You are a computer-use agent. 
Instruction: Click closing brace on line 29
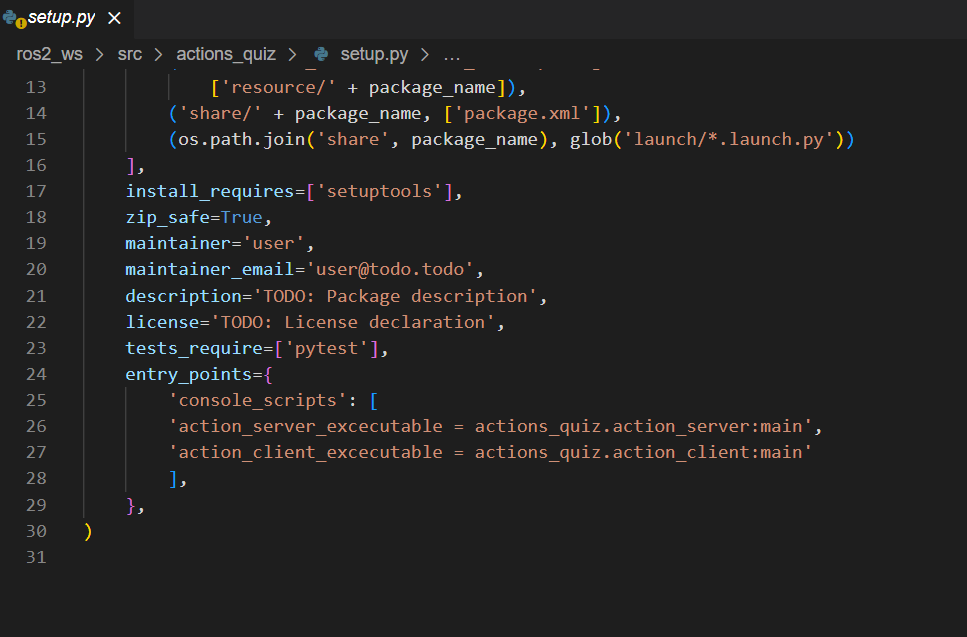[130, 506]
